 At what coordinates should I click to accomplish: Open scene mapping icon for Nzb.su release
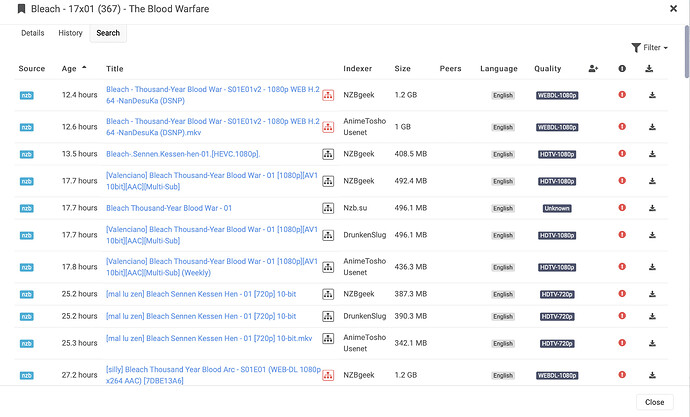click(328, 208)
